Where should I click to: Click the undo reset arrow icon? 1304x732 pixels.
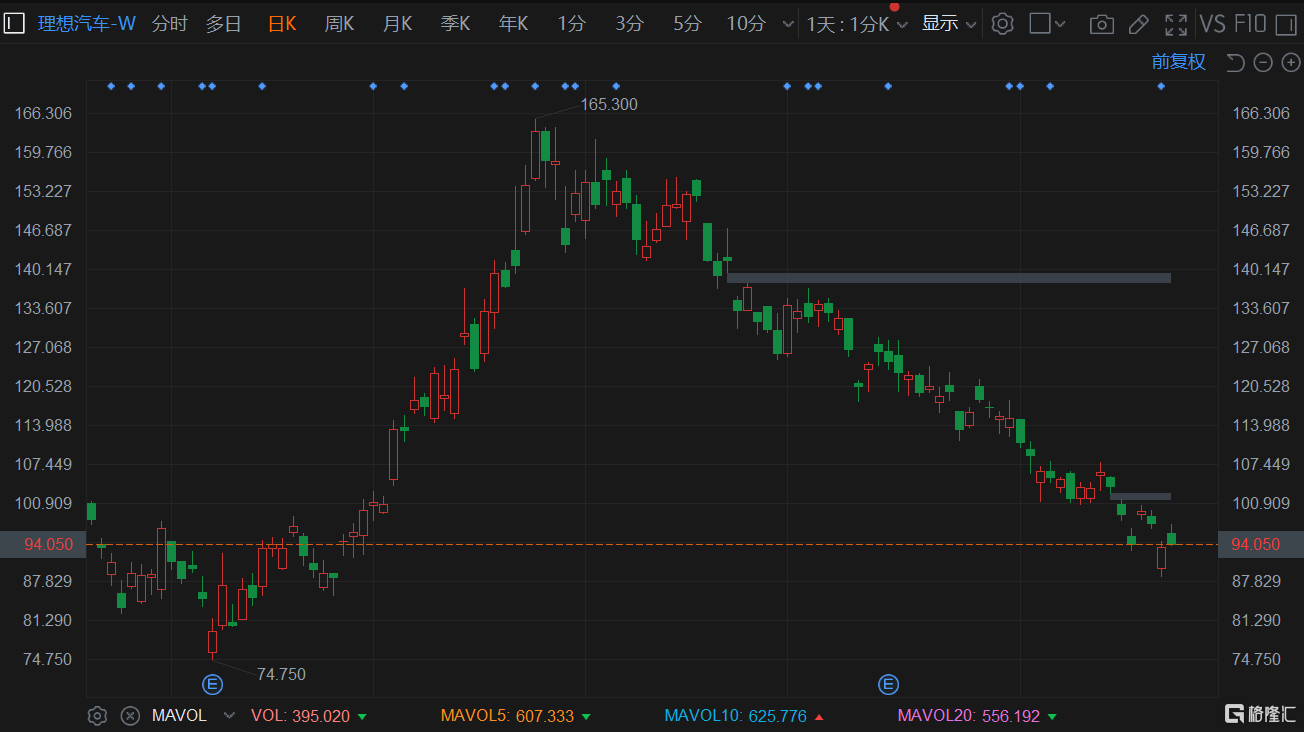(1236, 63)
